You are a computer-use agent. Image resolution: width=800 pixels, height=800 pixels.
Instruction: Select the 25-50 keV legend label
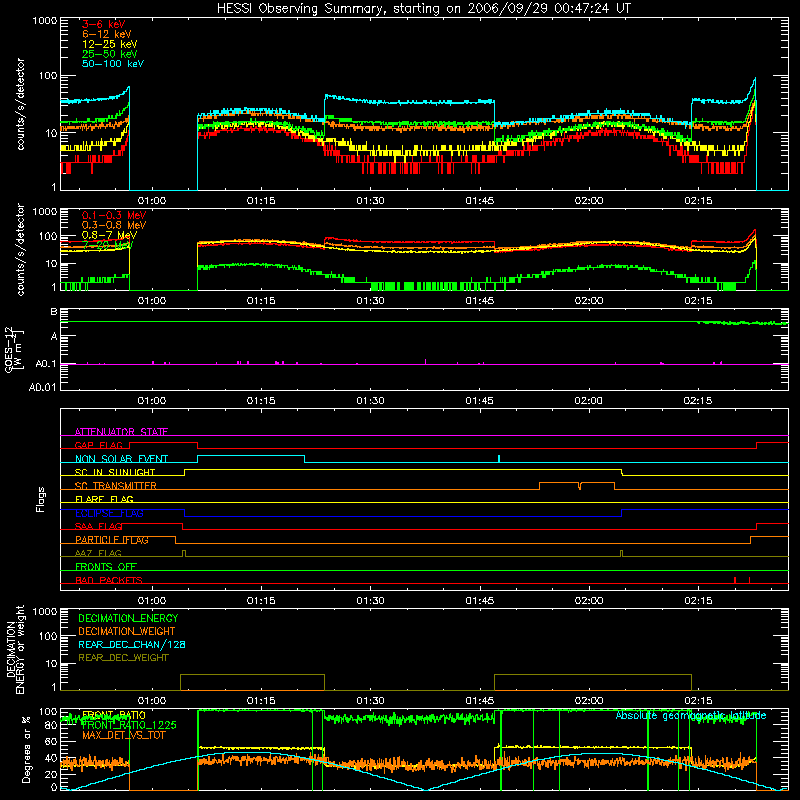pos(110,54)
